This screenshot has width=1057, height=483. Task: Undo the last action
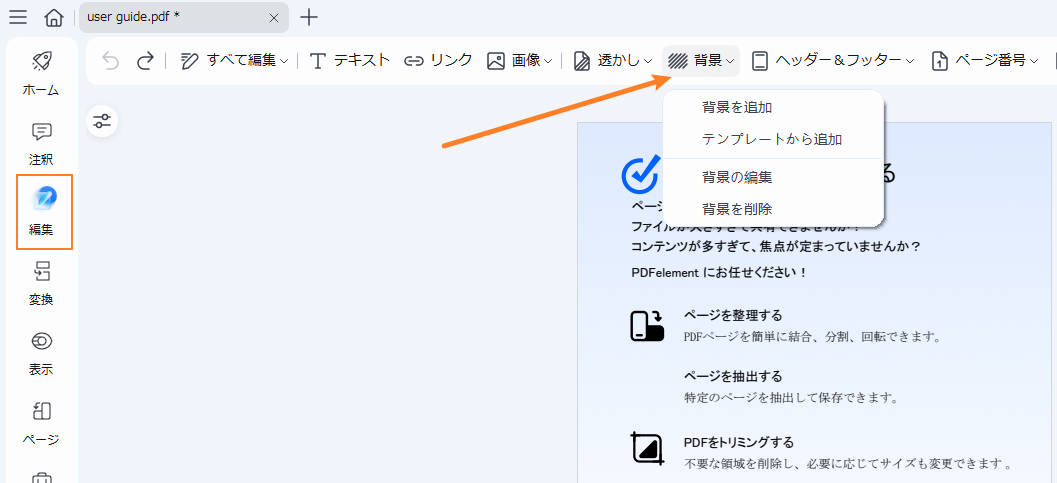(110, 61)
